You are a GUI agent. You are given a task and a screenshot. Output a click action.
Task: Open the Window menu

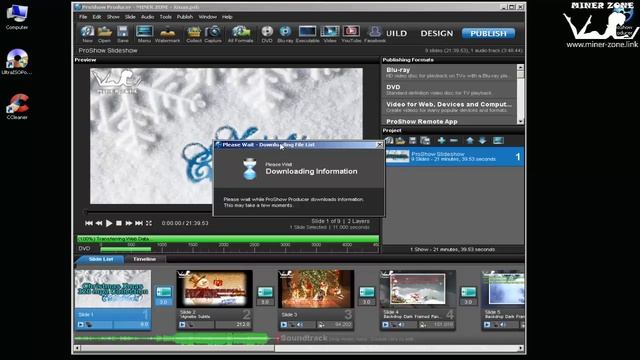point(207,17)
